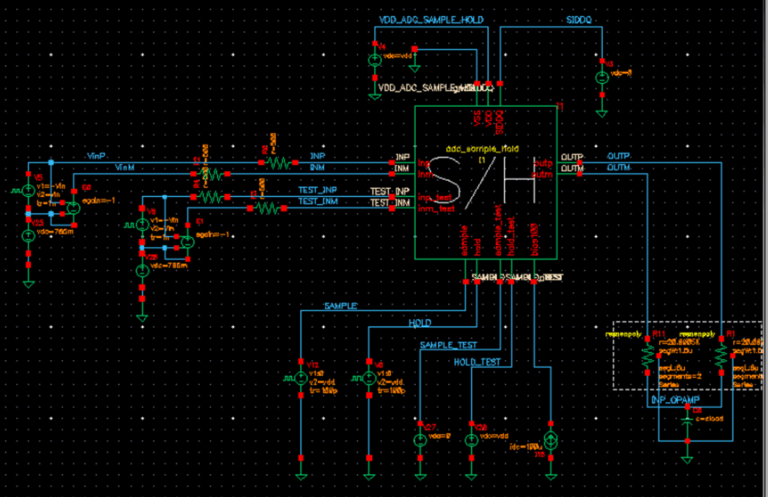
Task: Click the V5 pulse voltage source symbol
Action: (28, 191)
